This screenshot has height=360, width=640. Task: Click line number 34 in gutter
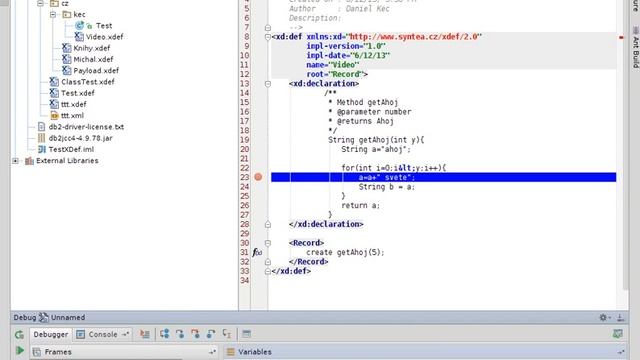[244, 281]
